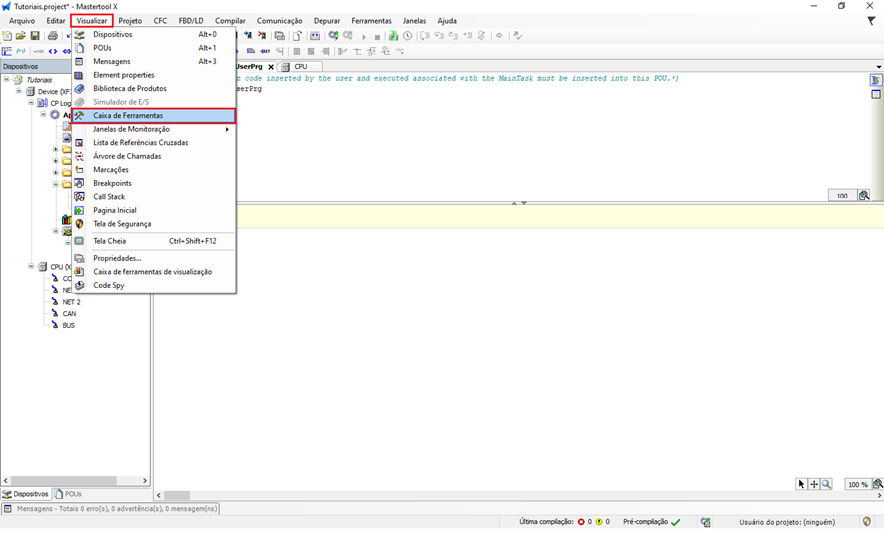Viewport: 884px width, 548px height.
Task: Select Biblioteca de Produtos menu icon
Action: tap(80, 88)
